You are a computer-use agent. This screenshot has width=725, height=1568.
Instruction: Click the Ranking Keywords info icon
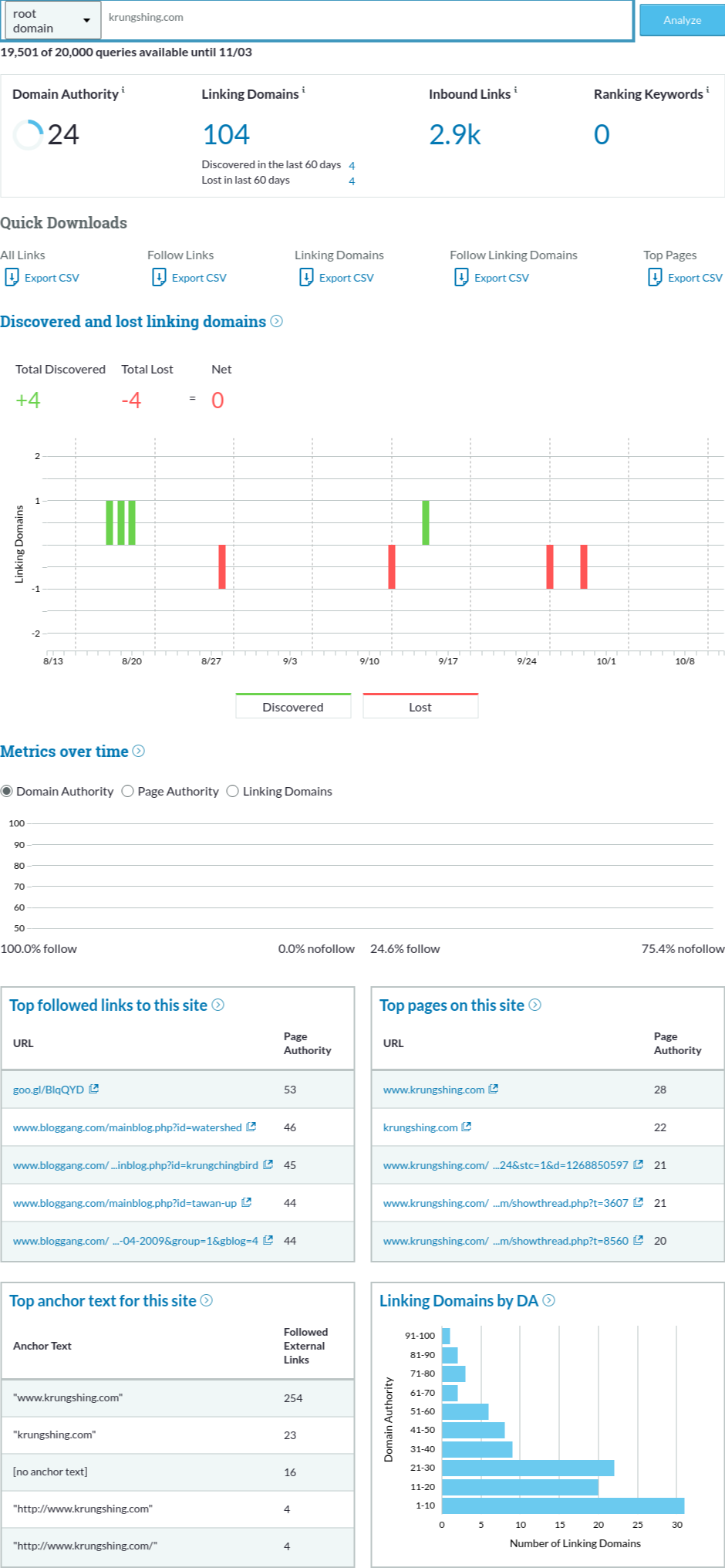[x=707, y=90]
